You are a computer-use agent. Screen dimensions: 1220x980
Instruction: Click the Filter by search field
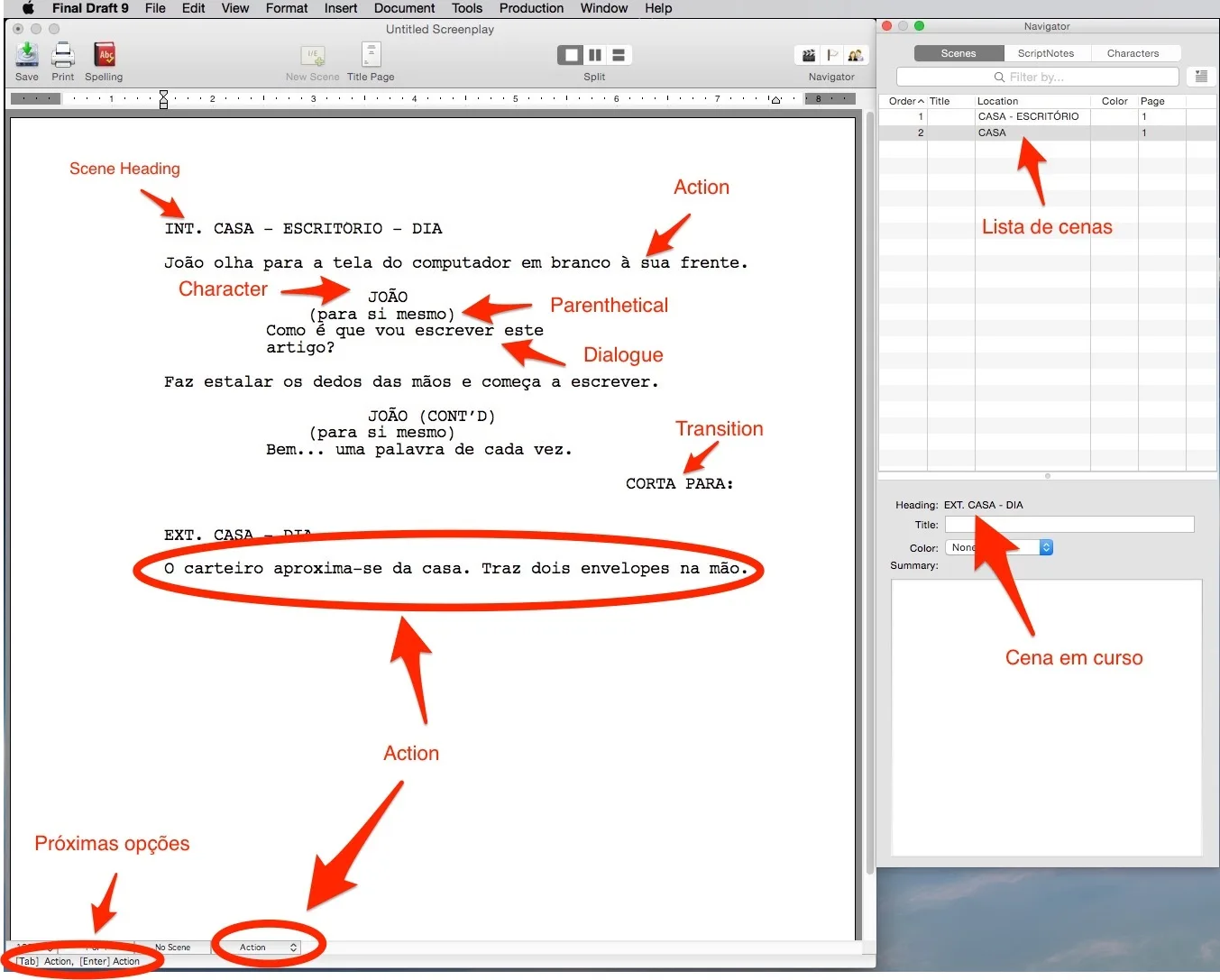pos(1037,77)
